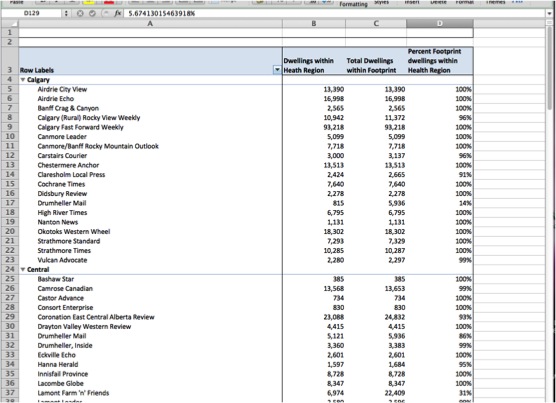This screenshot has height=403, width=556.
Task: Select the Claresholm Local Press label
Action: [x=71, y=174]
